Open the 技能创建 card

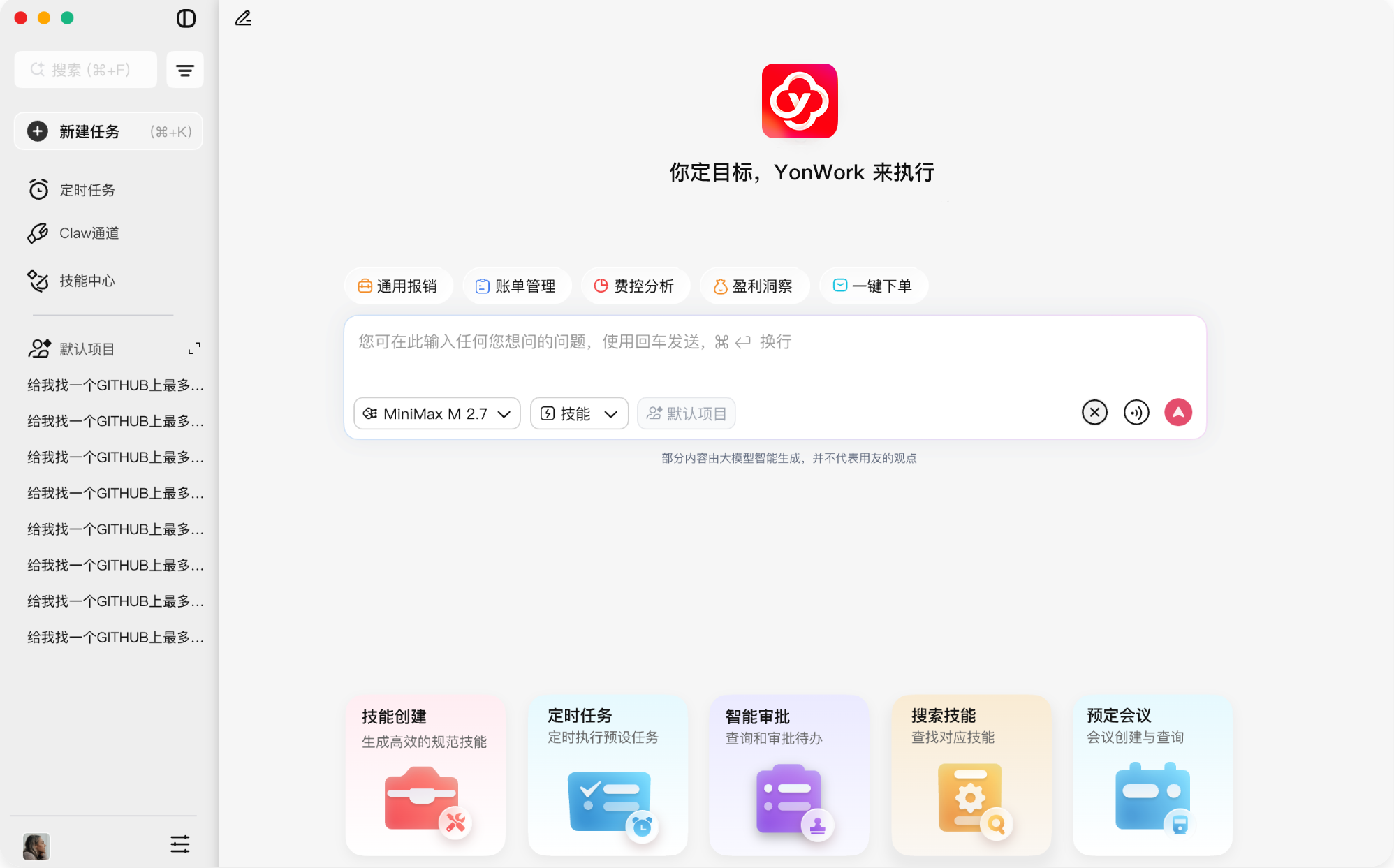click(425, 775)
